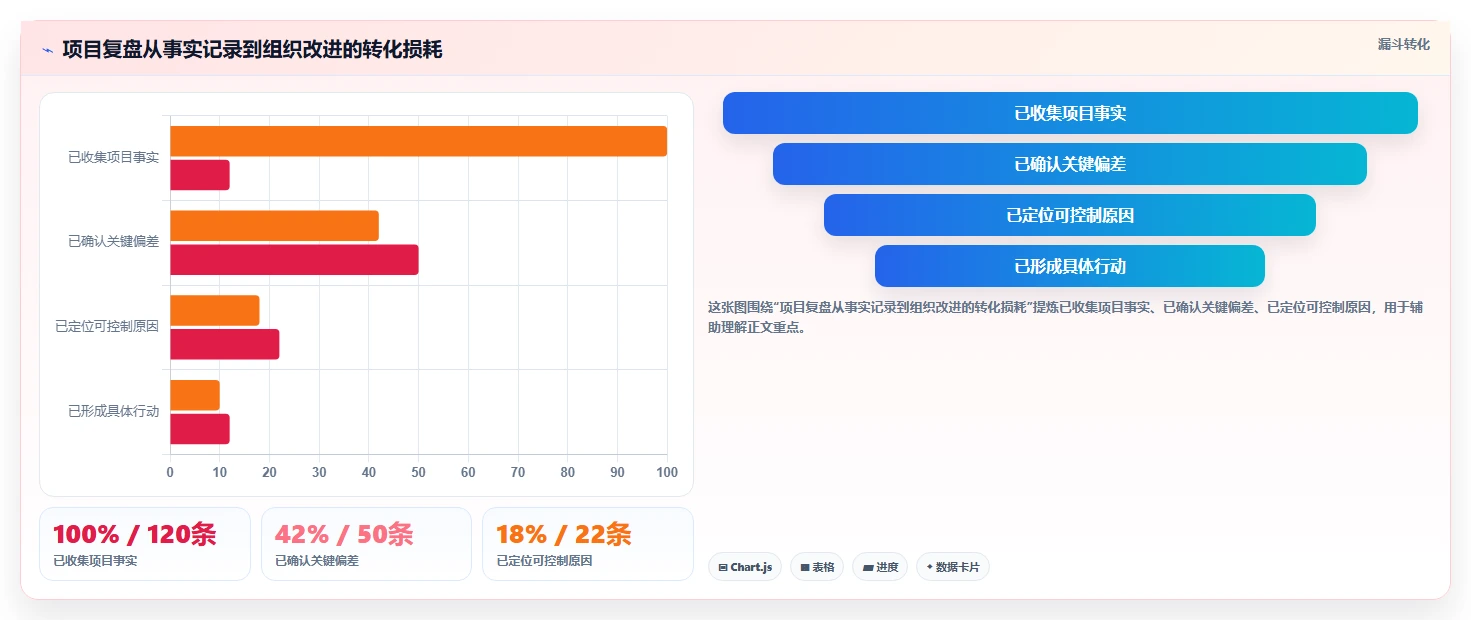Screen dimensions: 1471x620
Task: Open the 42% / 50条 stat card
Action: (x=366, y=544)
